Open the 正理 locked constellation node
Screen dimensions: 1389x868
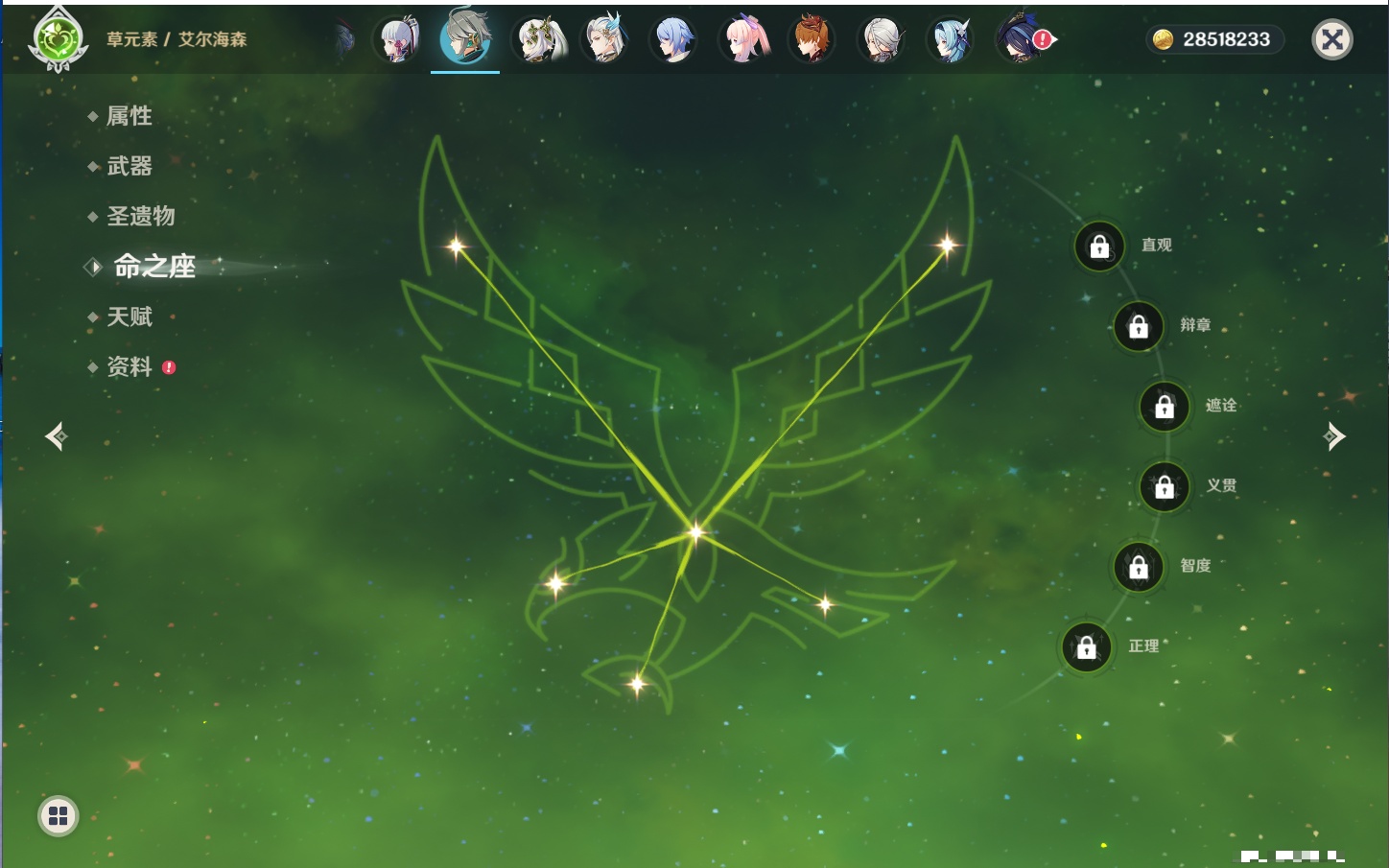coord(1087,647)
